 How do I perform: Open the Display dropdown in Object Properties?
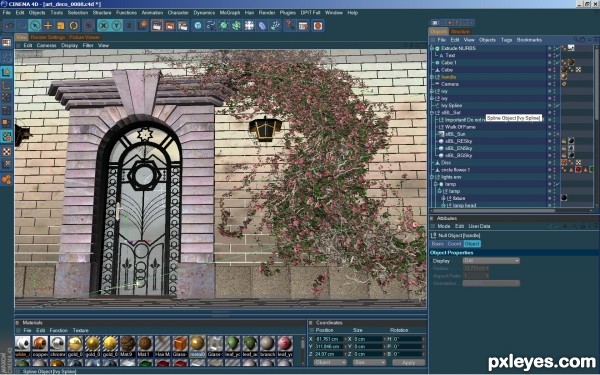491,261
